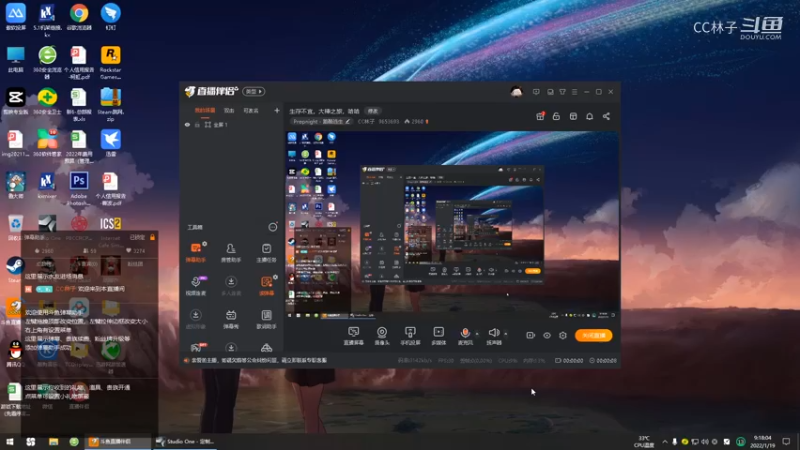Image resolution: width=800 pixels, height=450 pixels.
Task: Switch to Studio One taskbar window
Action: [x=185, y=441]
